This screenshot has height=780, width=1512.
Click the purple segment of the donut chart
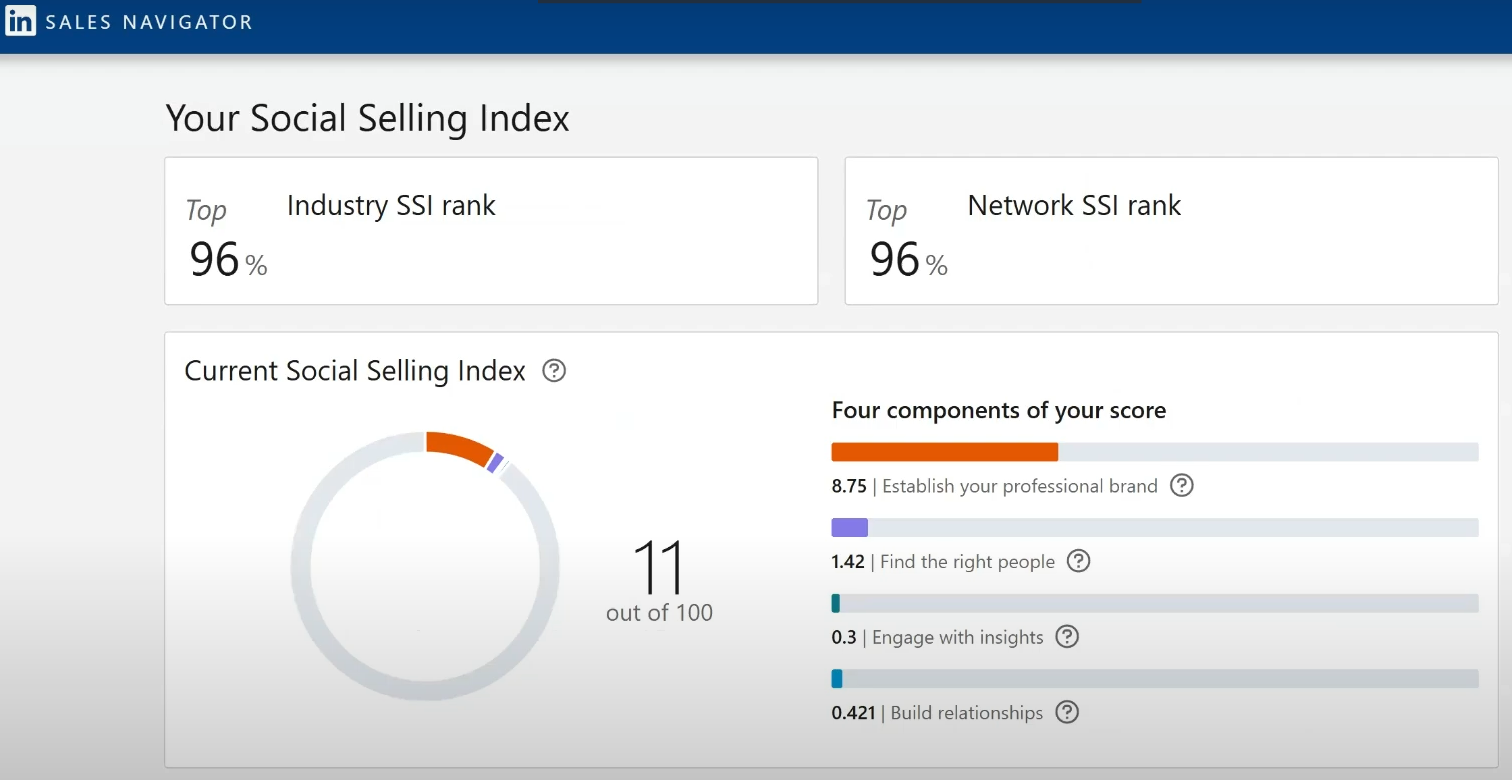(495, 462)
